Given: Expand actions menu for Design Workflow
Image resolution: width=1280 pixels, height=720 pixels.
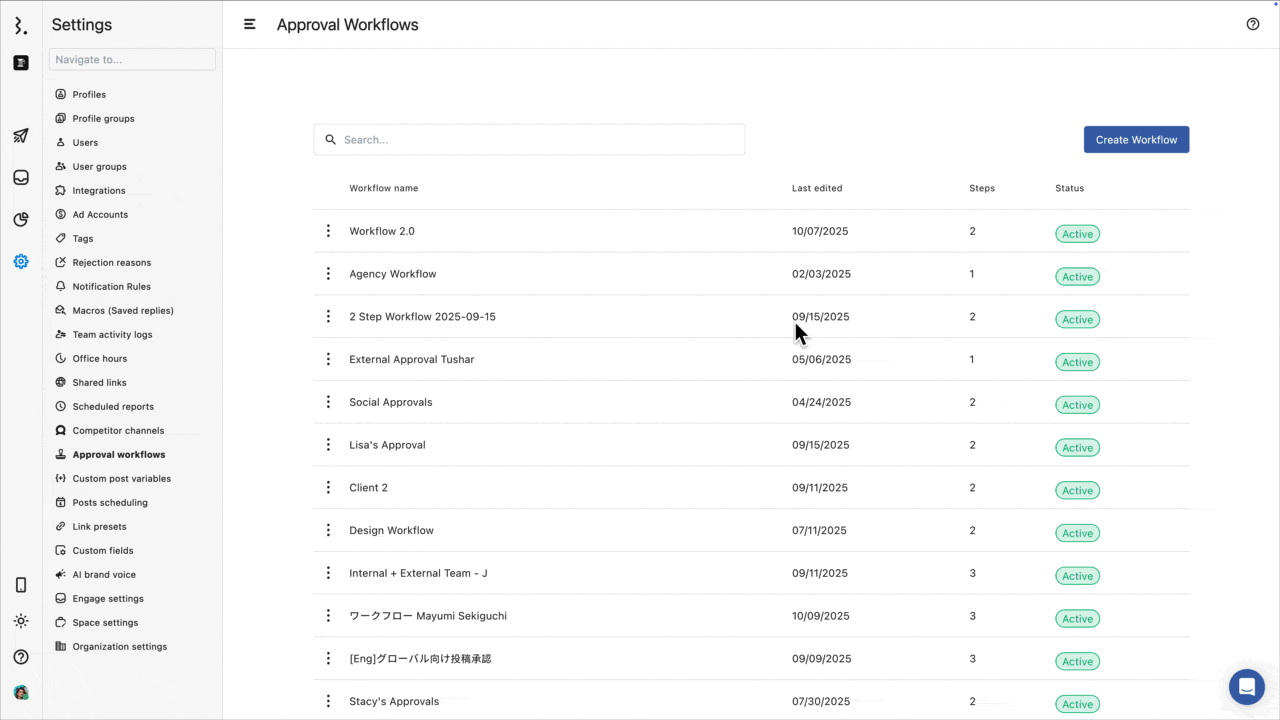Looking at the screenshot, I should pyautogui.click(x=328, y=530).
